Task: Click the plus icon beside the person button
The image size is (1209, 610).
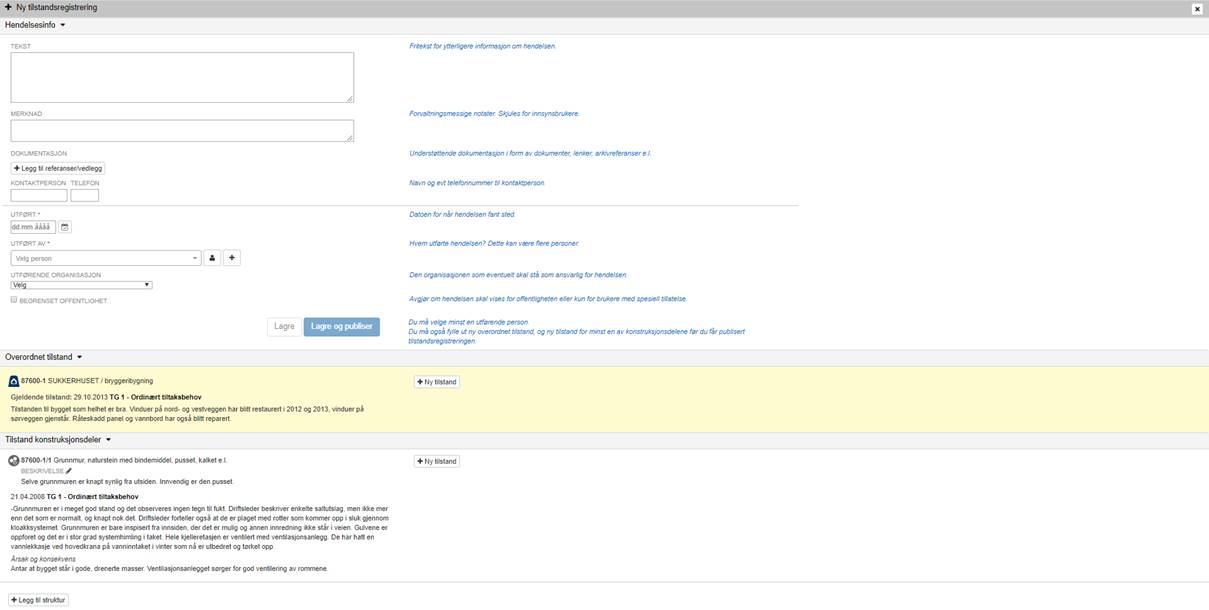Action: click(232, 258)
